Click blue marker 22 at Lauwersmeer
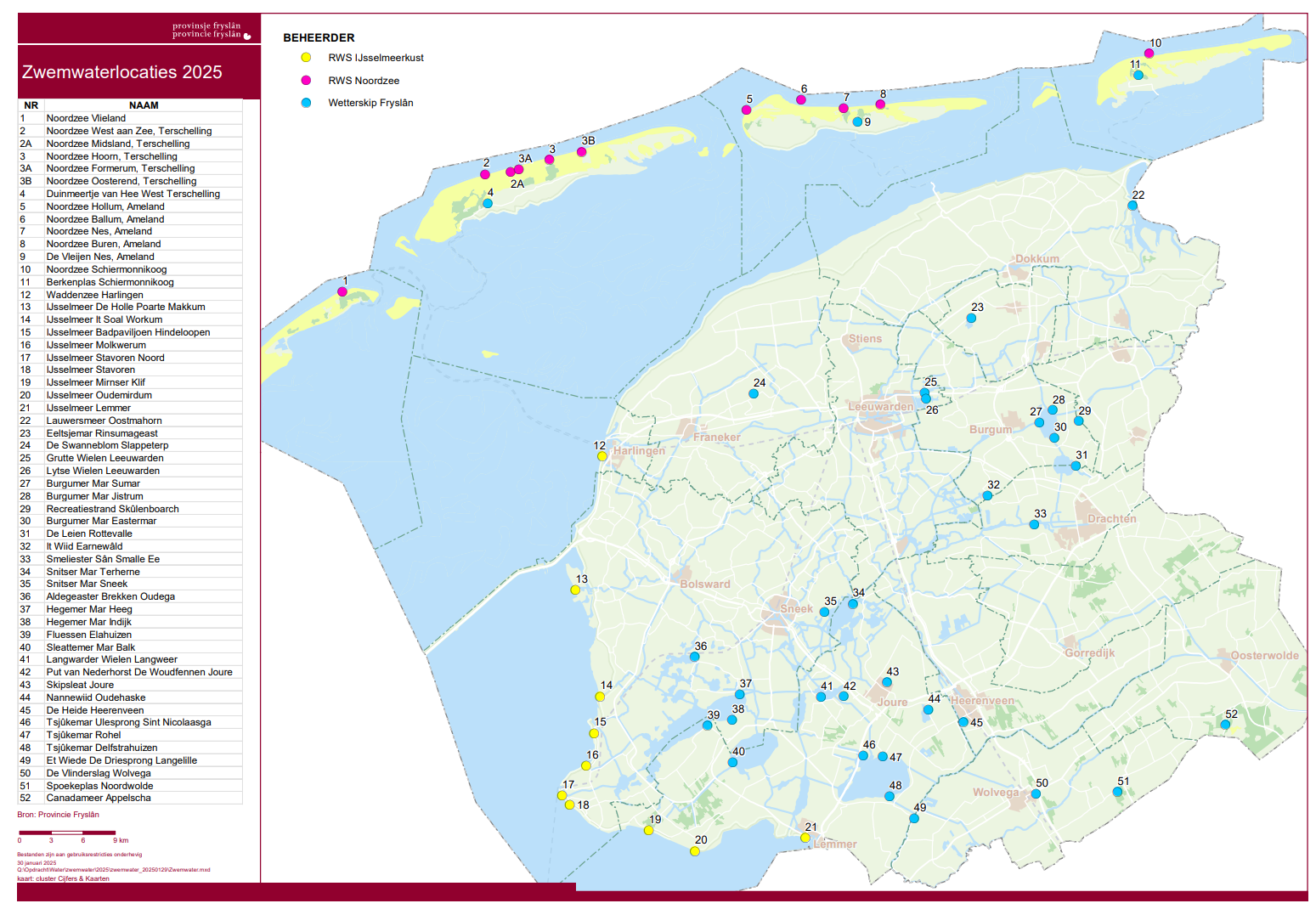The width and height of the screenshot is (1316, 909). 1132,206
